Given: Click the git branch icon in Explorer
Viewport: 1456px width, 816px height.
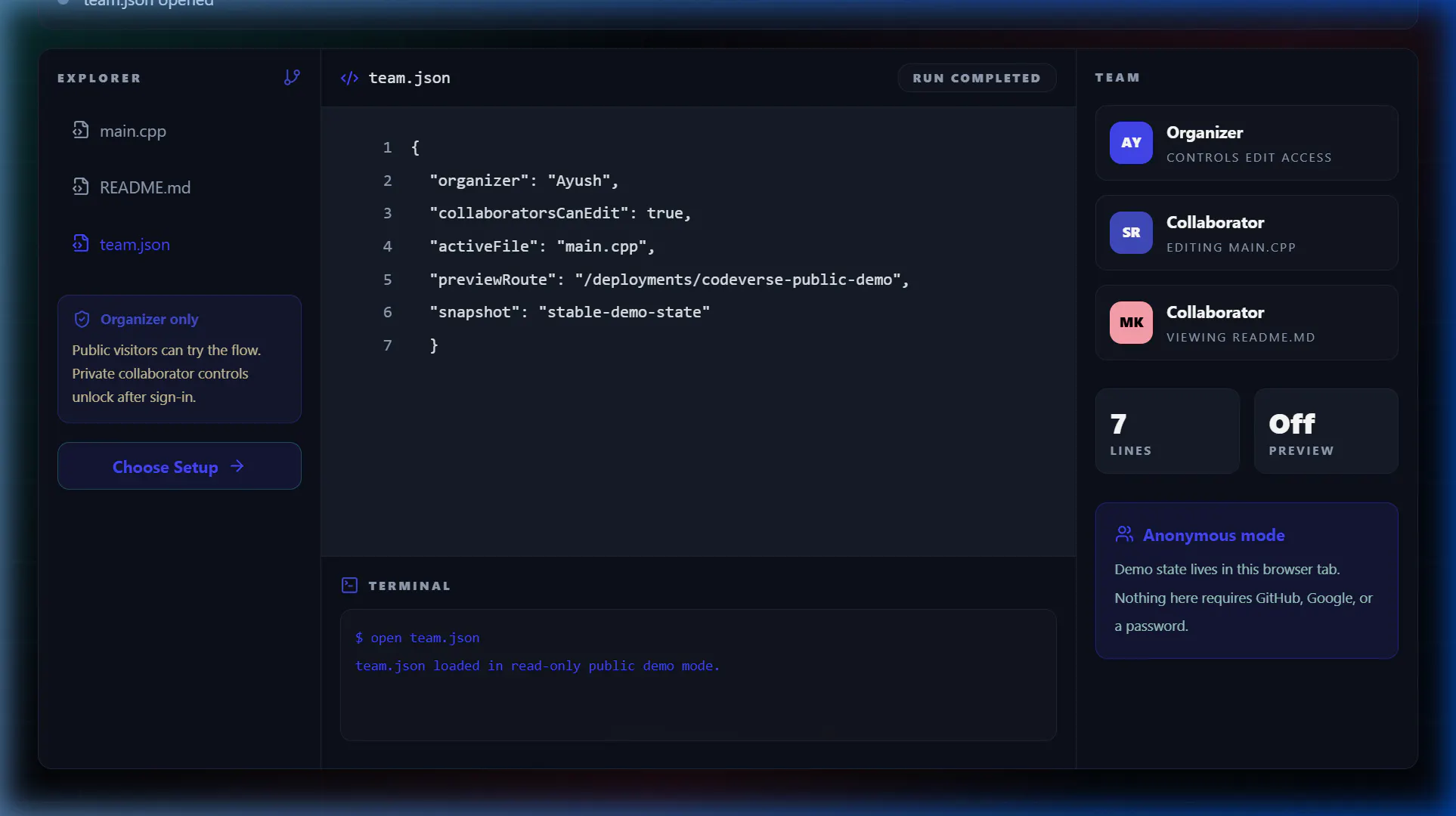Looking at the screenshot, I should tap(292, 77).
